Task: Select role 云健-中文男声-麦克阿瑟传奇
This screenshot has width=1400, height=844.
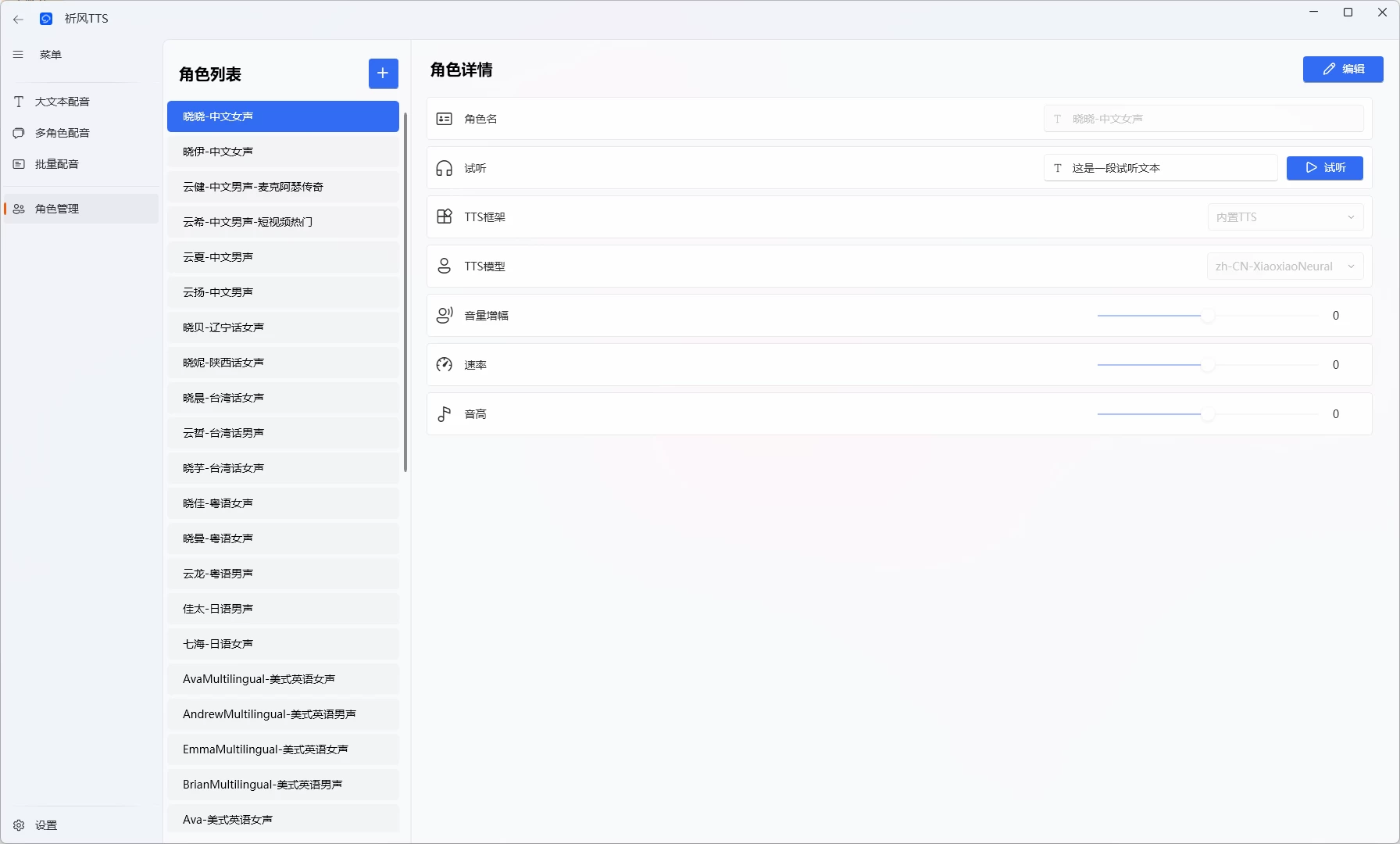Action: (x=283, y=187)
